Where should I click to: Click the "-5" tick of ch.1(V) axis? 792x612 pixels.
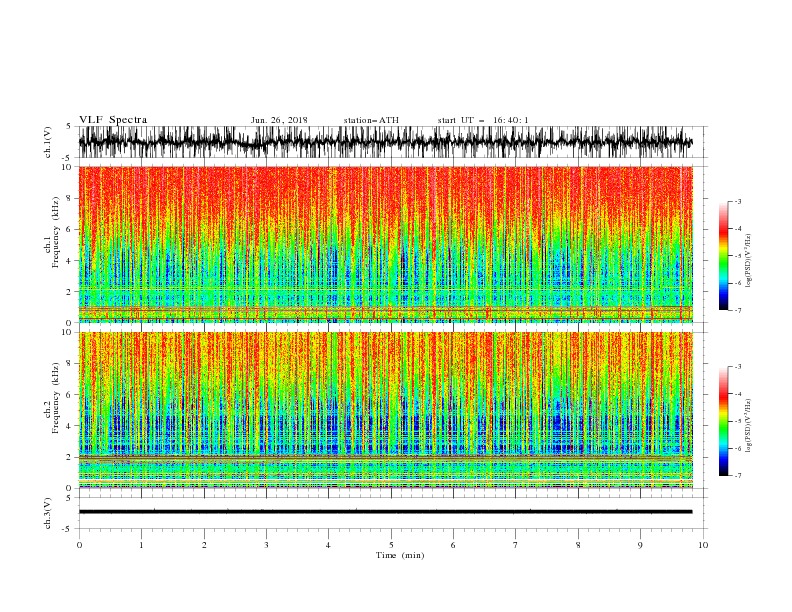68,158
